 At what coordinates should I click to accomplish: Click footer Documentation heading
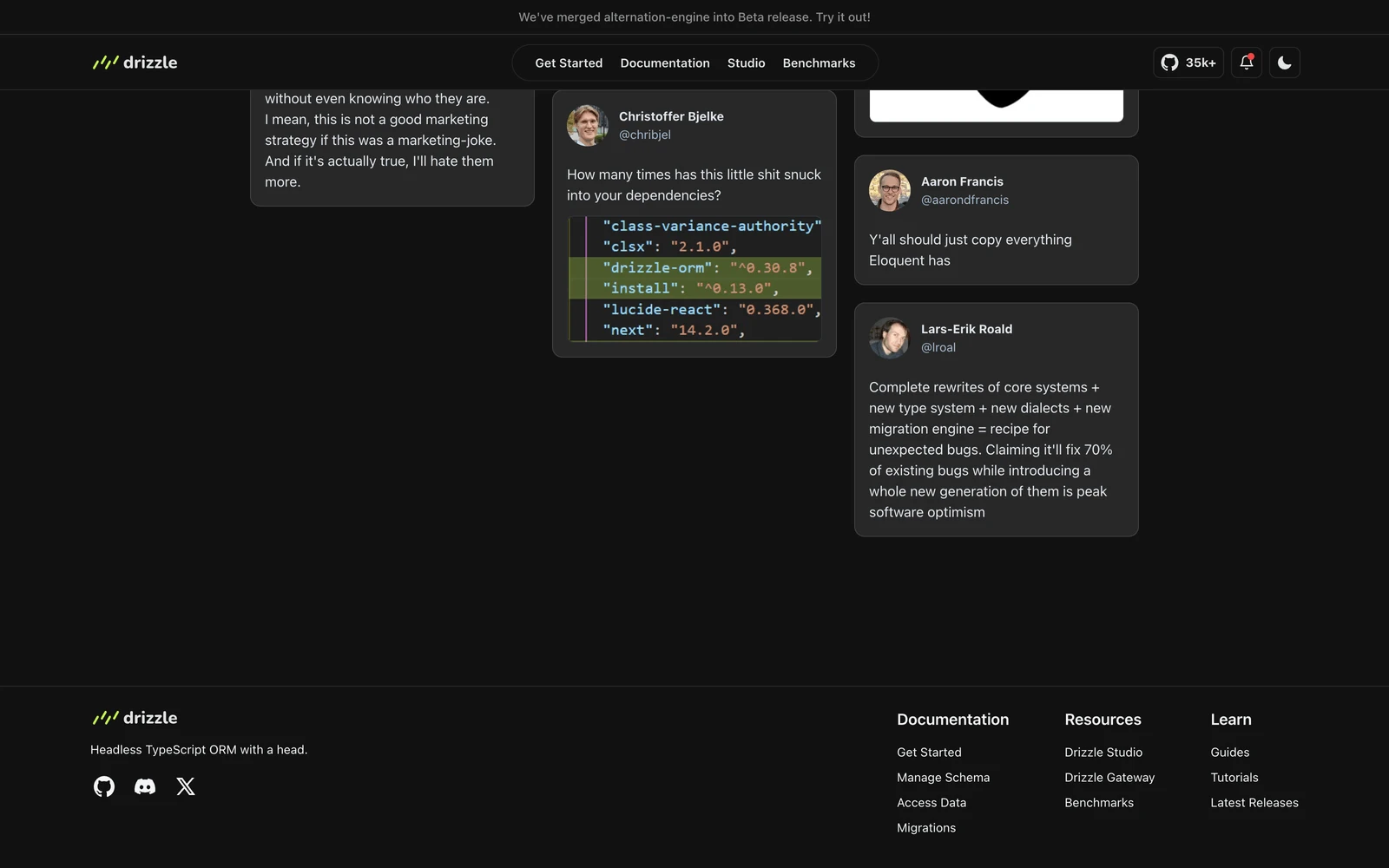point(952,720)
